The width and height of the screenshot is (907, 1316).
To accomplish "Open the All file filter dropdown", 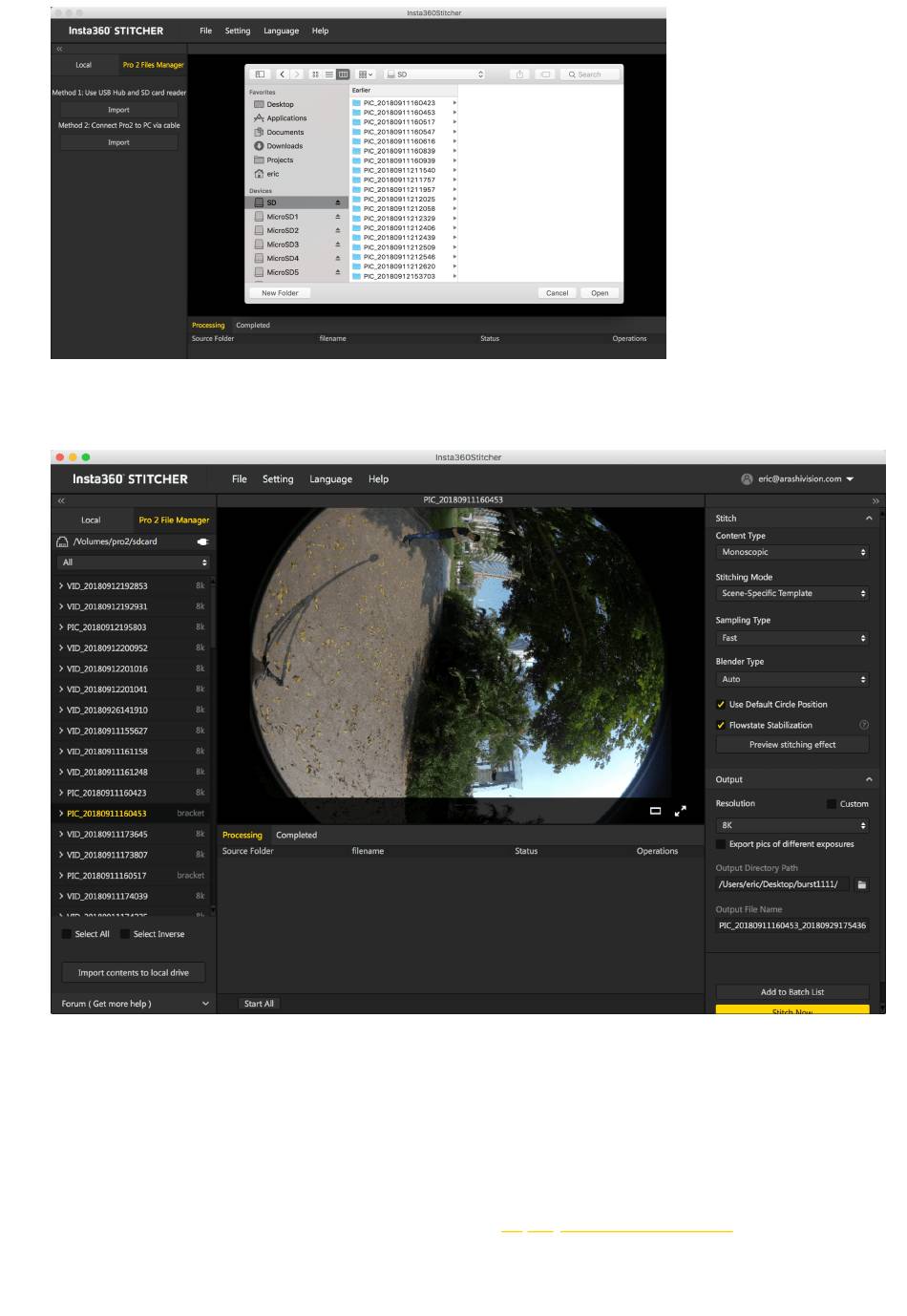I will (133, 562).
